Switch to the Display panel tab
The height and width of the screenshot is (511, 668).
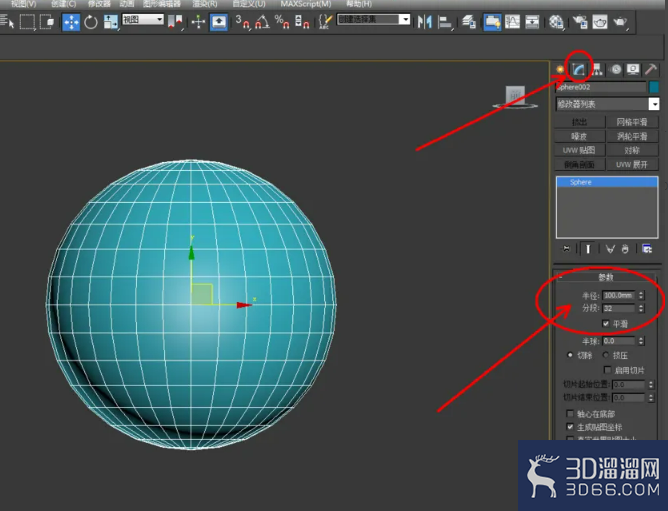pyautogui.click(x=633, y=69)
